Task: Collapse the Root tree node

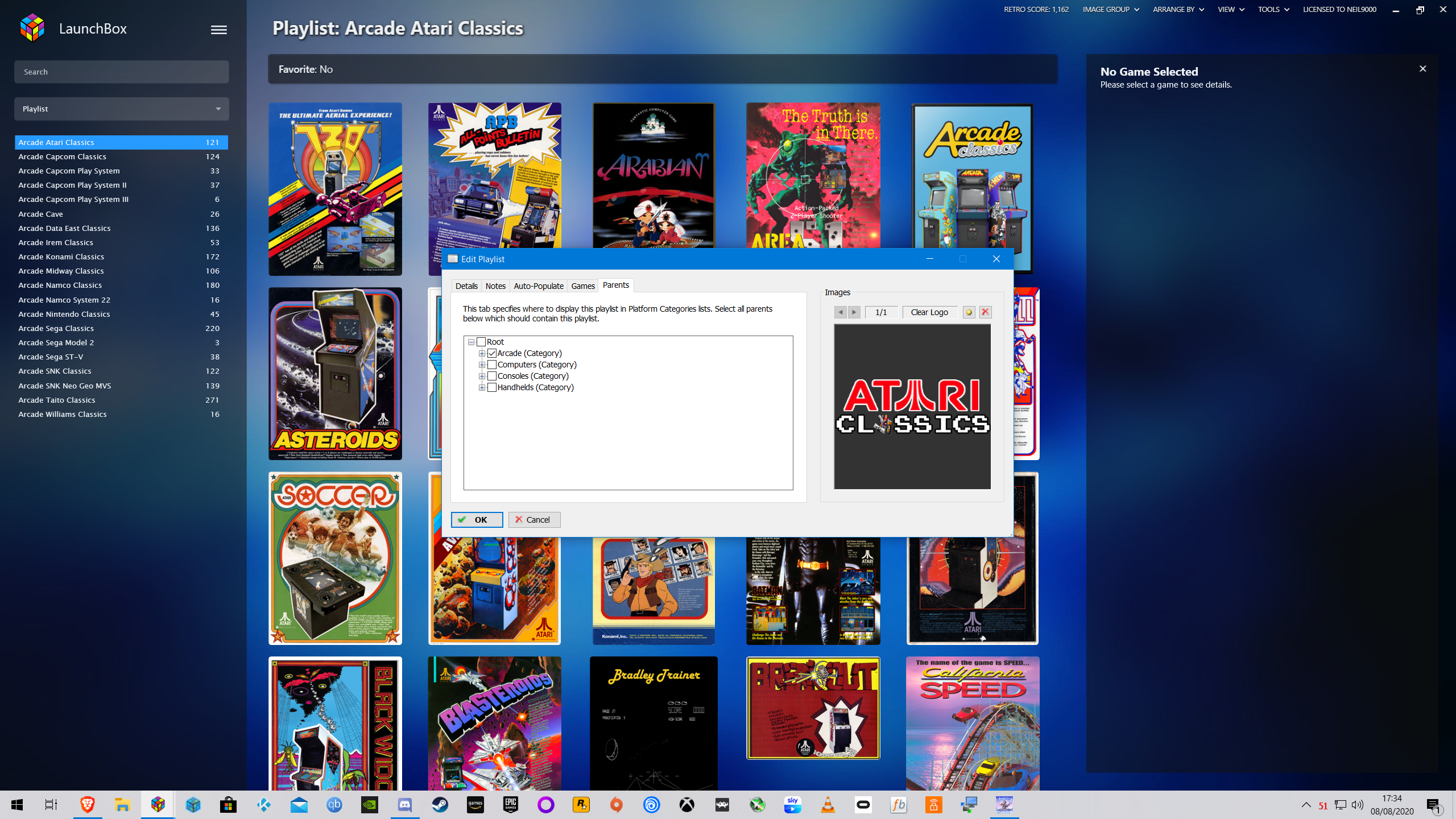Action: (471, 342)
